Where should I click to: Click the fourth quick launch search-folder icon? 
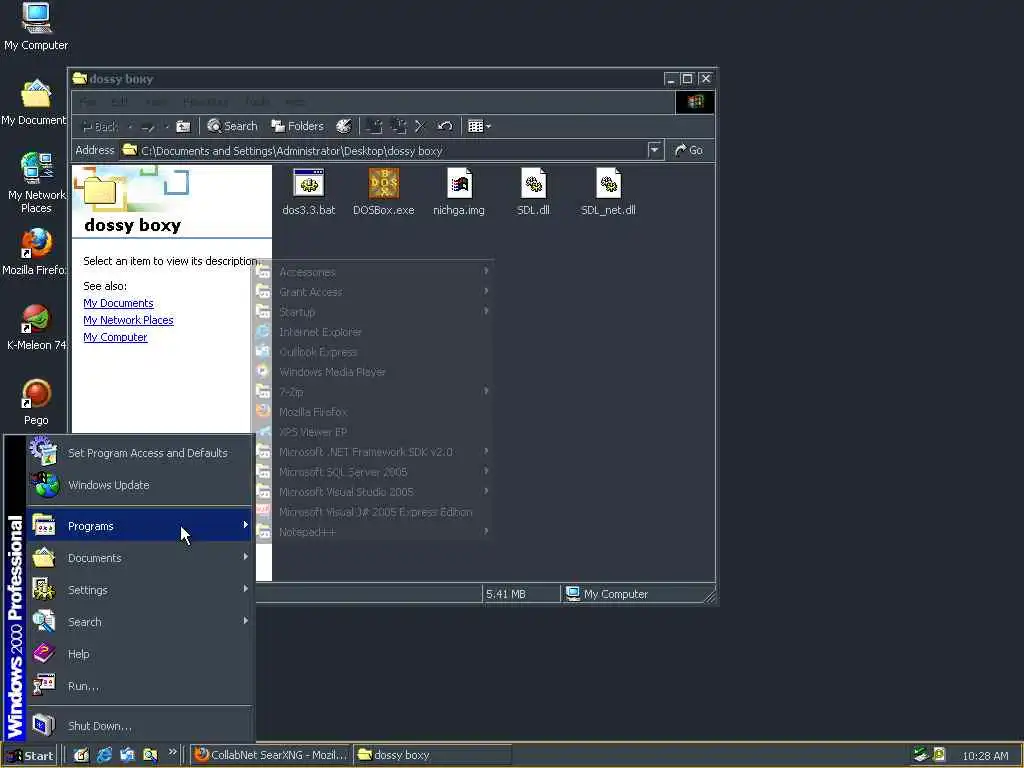tap(150, 755)
